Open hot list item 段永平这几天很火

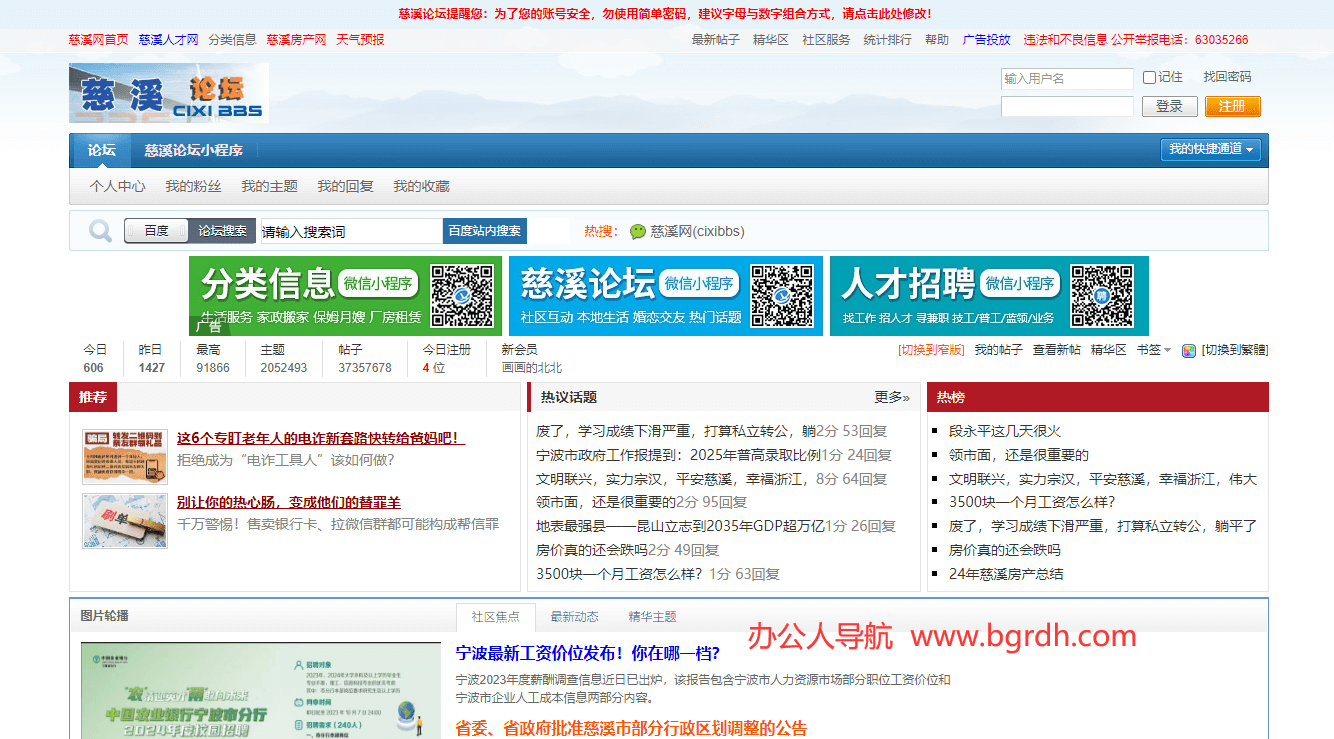(x=1005, y=431)
